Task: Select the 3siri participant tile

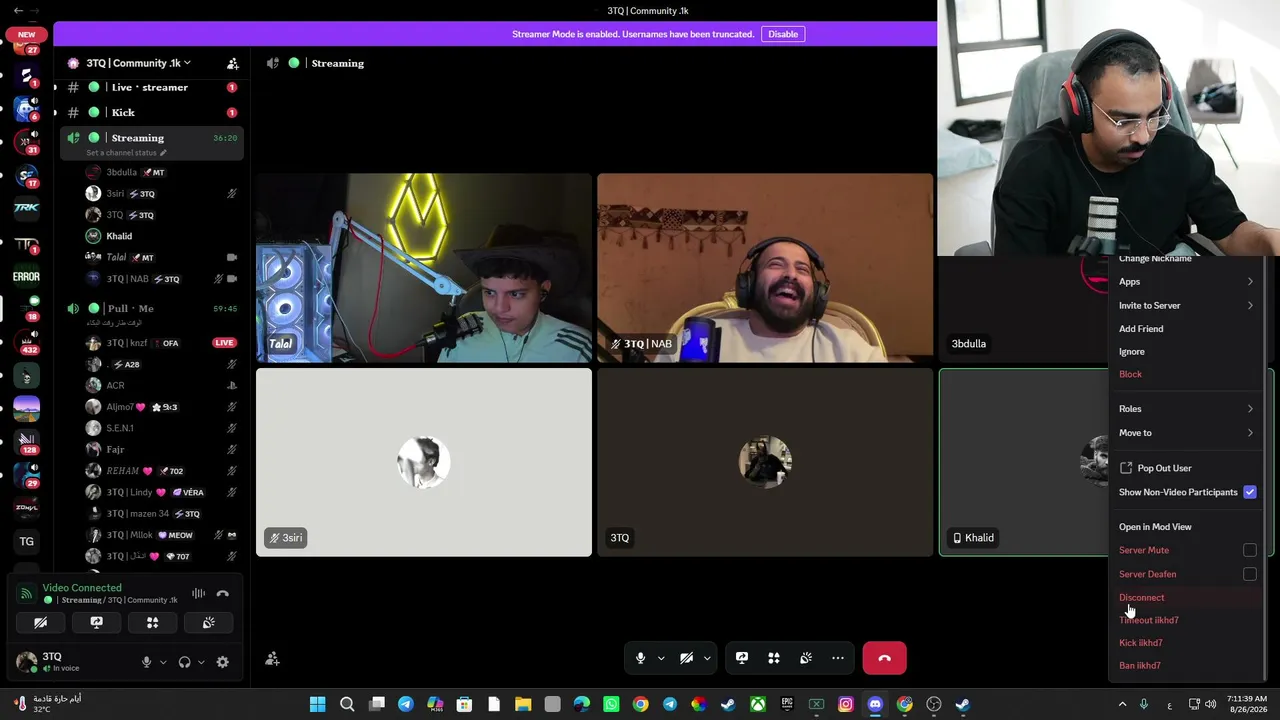Action: pos(424,462)
